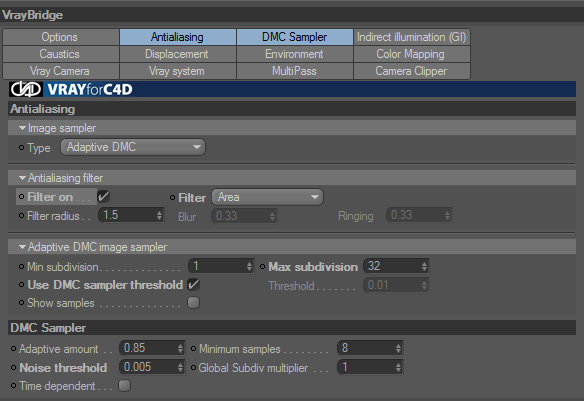This screenshot has width=584, height=401.
Task: Open the Options tab
Action: click(x=61, y=37)
